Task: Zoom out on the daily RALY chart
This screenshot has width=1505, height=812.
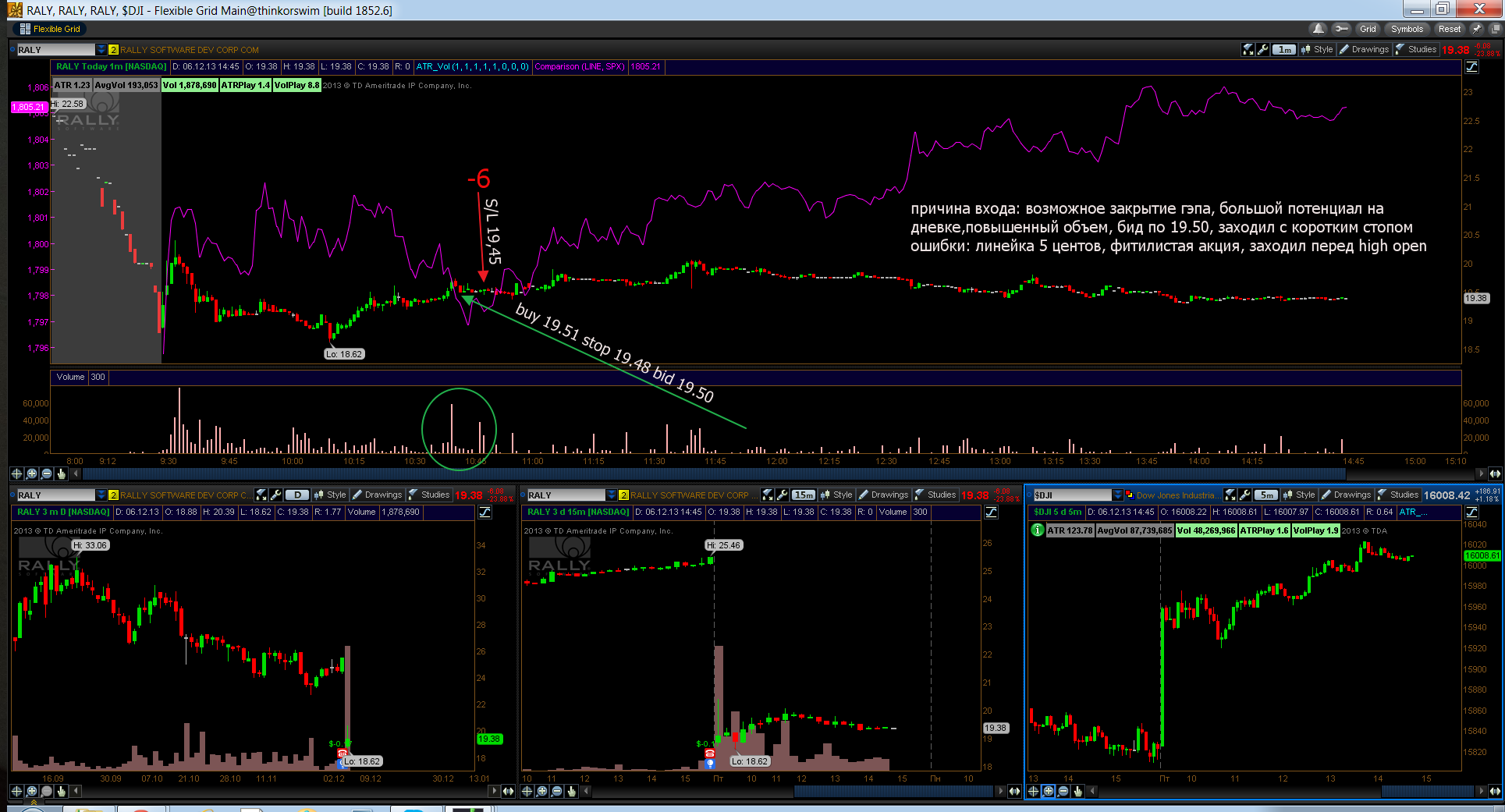Action: 47,791
